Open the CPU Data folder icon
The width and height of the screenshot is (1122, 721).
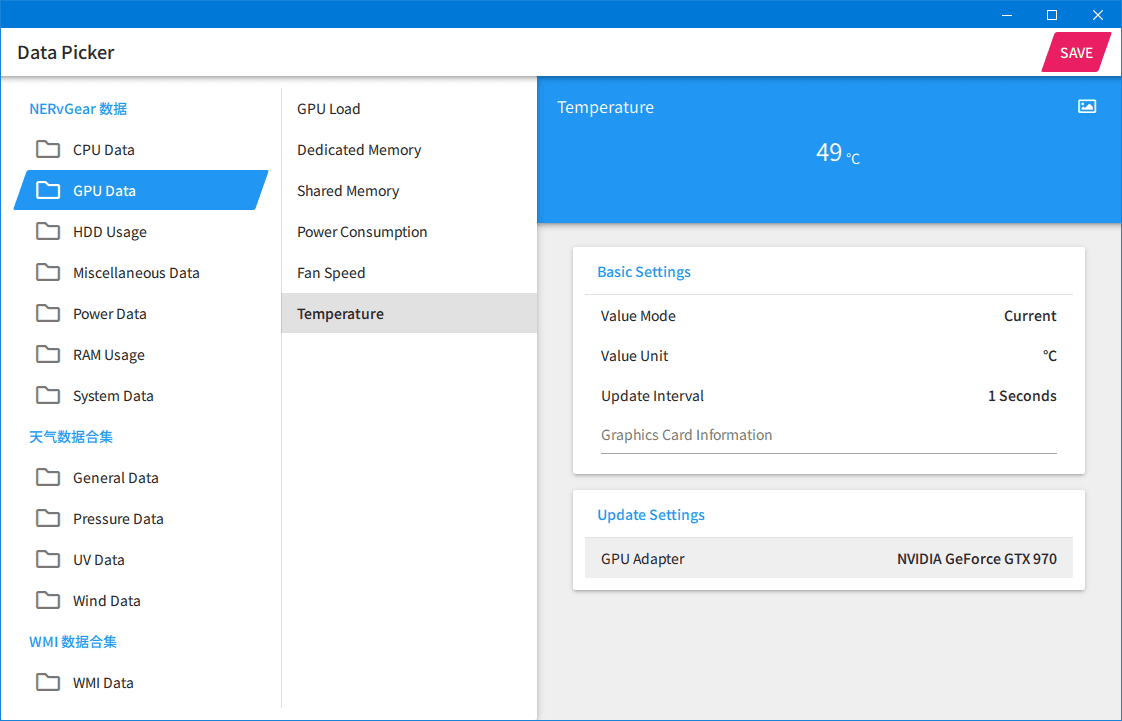pos(48,149)
